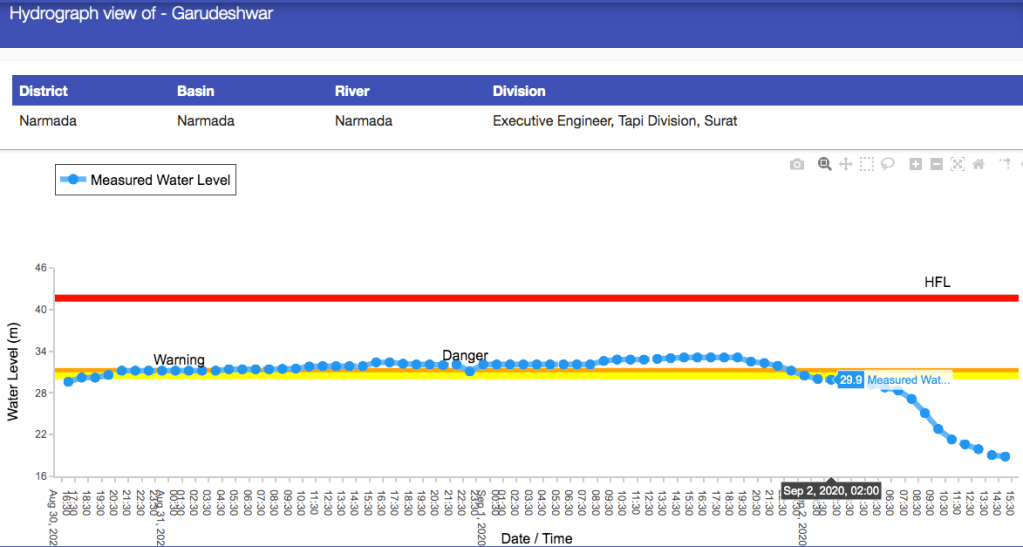Choose the Lasso Select tool
Screen dimensions: 1023x547
click(x=887, y=164)
